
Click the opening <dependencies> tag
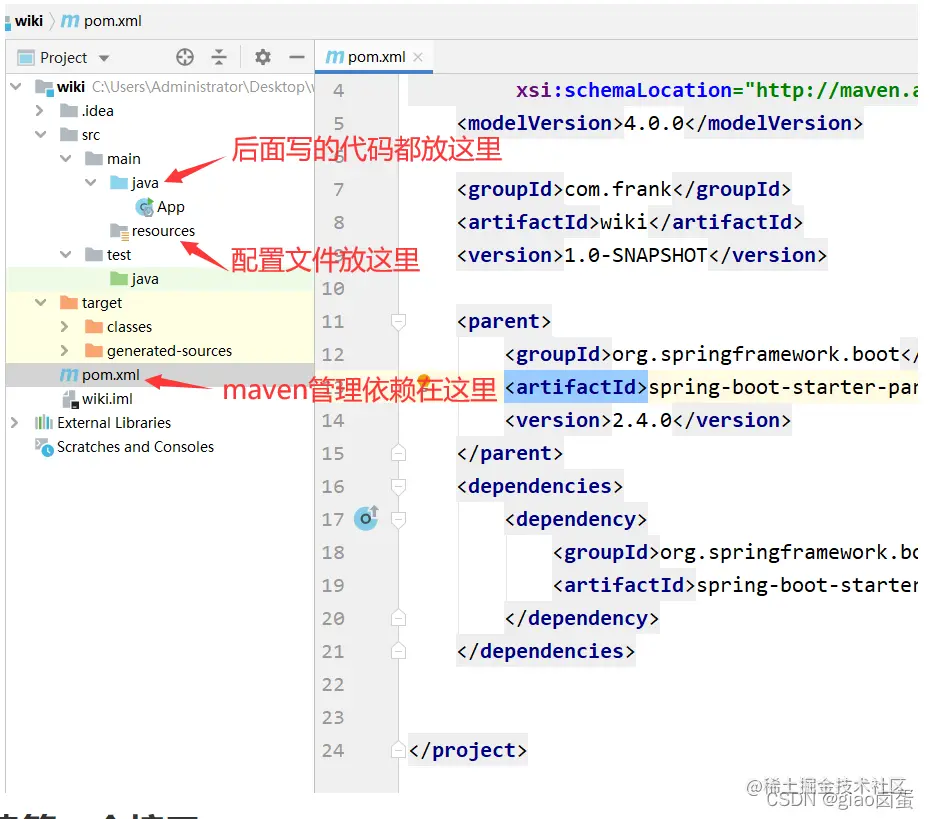539,486
